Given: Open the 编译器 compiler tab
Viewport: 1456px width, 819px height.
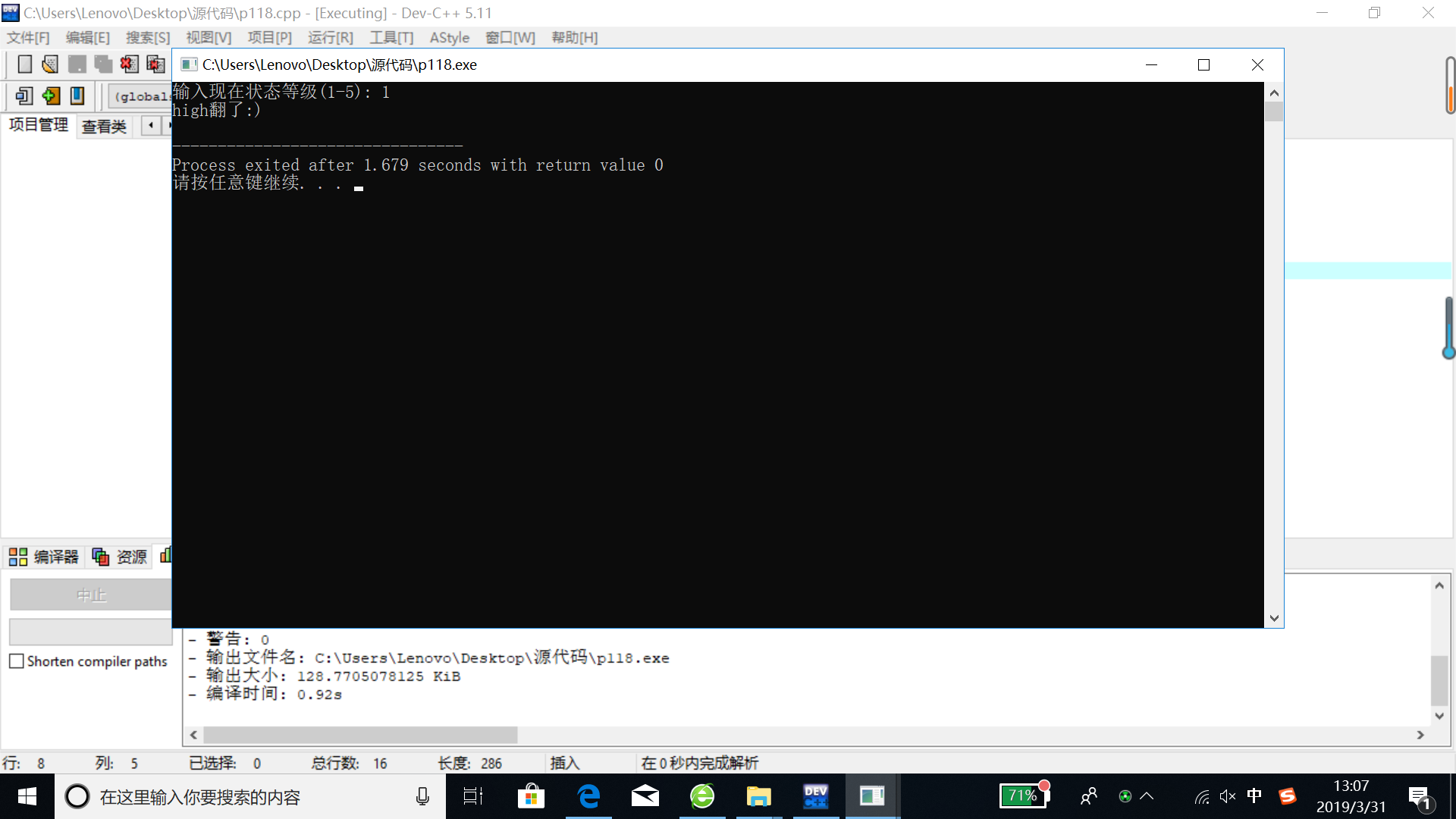Looking at the screenshot, I should pos(45,557).
